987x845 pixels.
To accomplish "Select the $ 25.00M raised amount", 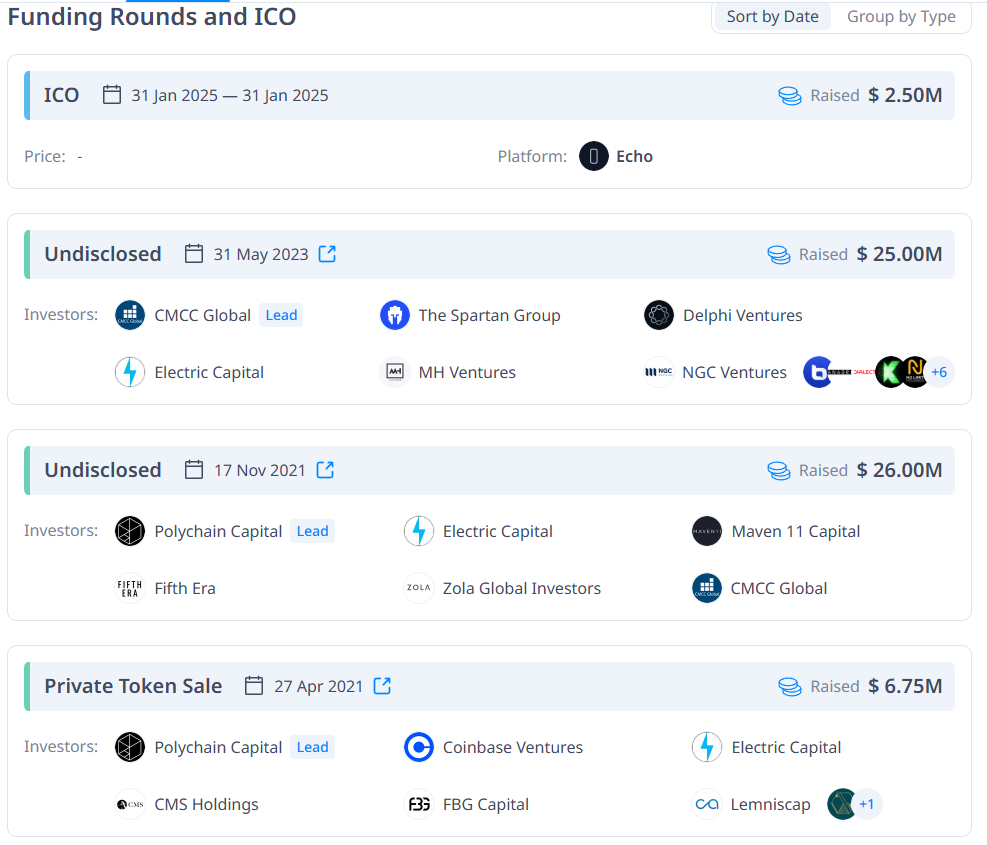I will click(900, 254).
